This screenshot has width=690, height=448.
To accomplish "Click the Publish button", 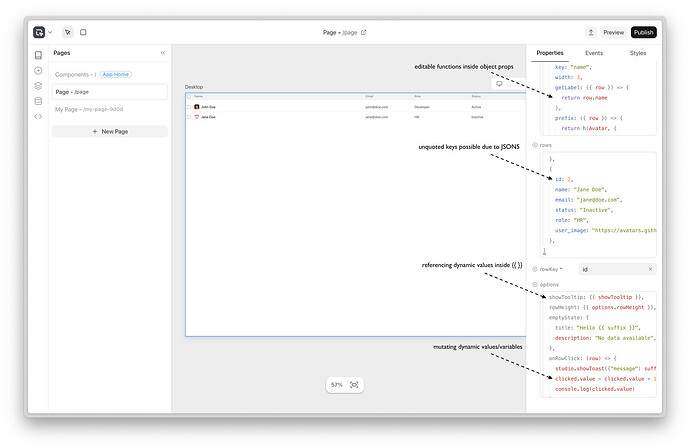I will tap(644, 32).
